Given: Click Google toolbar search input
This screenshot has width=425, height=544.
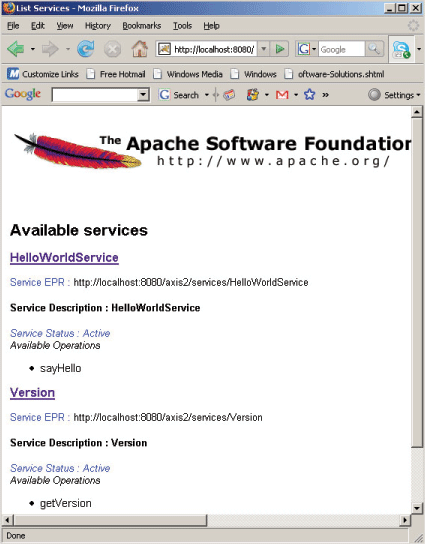Looking at the screenshot, I should click(95, 95).
